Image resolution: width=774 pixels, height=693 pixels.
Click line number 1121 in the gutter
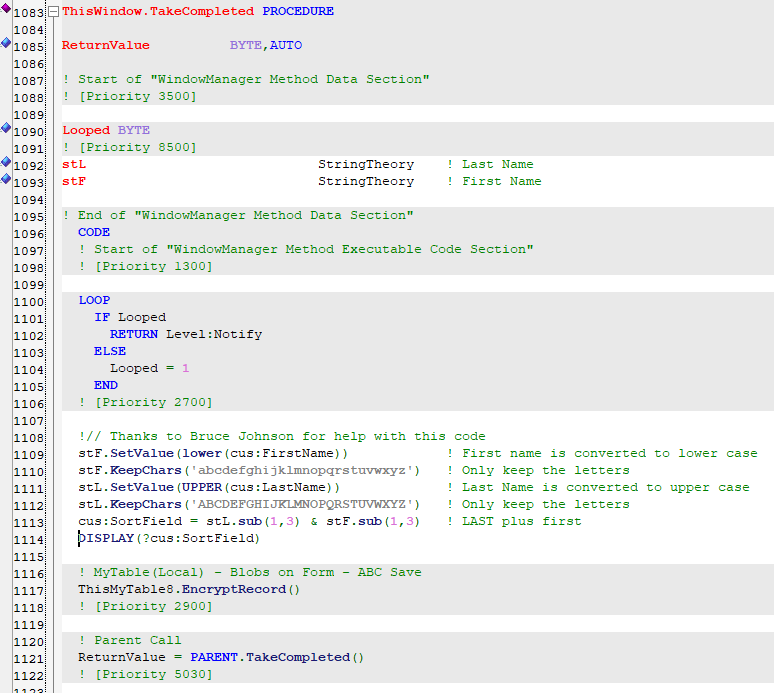pyautogui.click(x=29, y=658)
